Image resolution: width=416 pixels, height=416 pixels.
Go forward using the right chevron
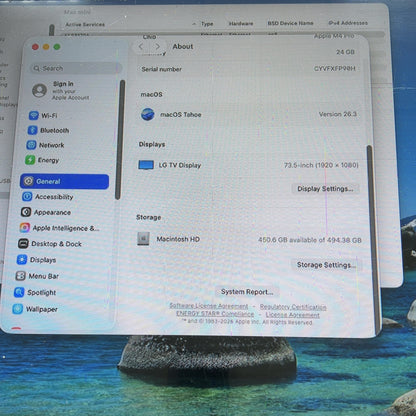pos(157,47)
